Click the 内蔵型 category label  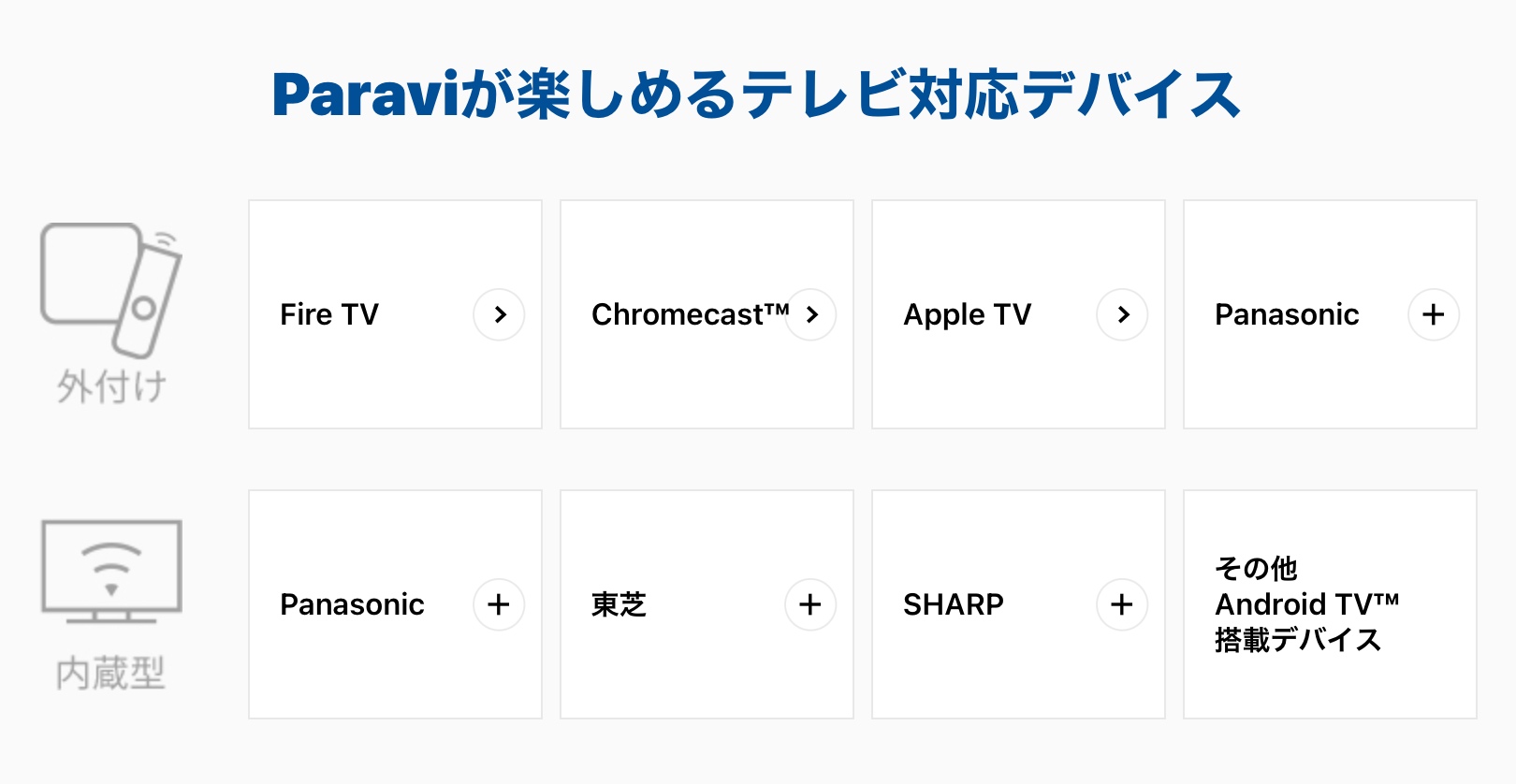tap(110, 673)
